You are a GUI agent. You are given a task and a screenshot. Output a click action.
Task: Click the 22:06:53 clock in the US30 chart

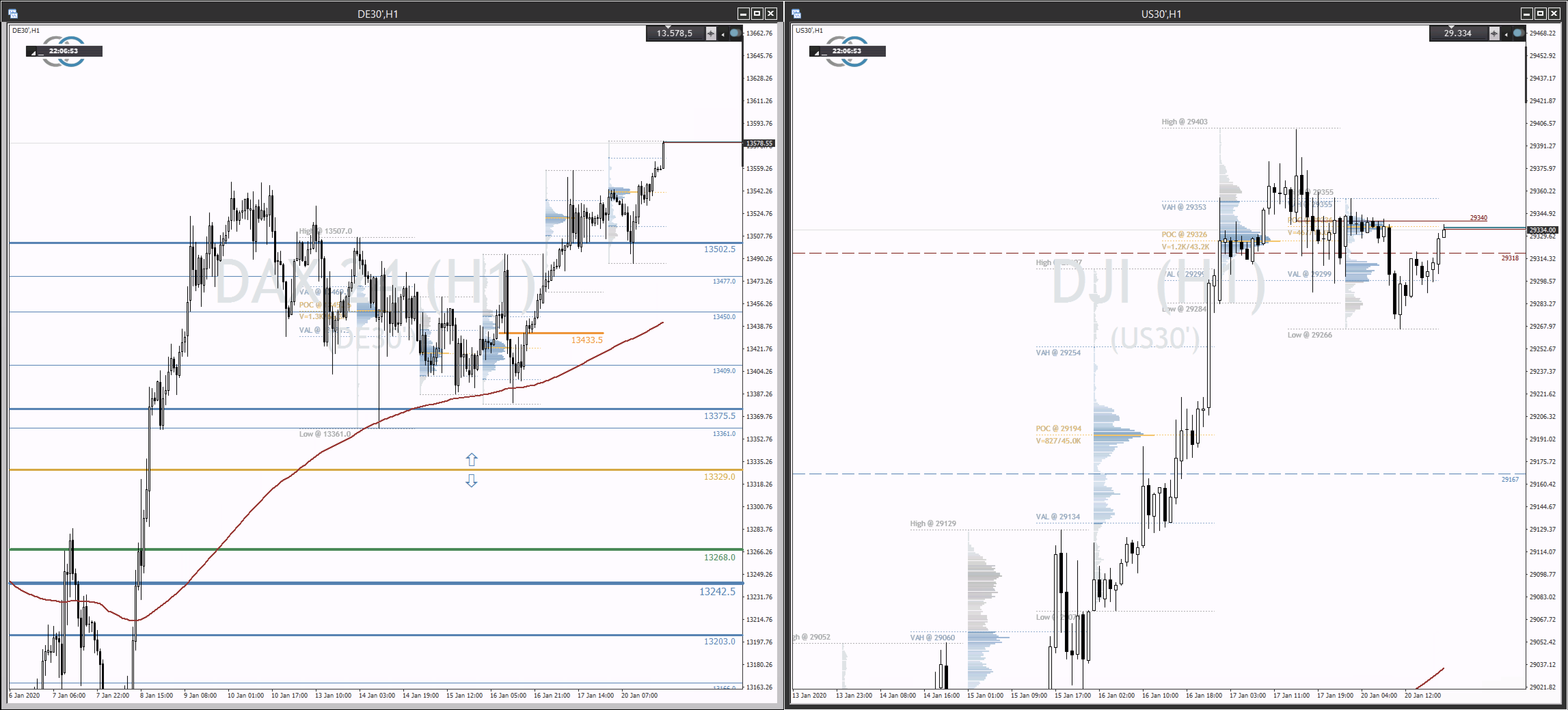click(847, 51)
